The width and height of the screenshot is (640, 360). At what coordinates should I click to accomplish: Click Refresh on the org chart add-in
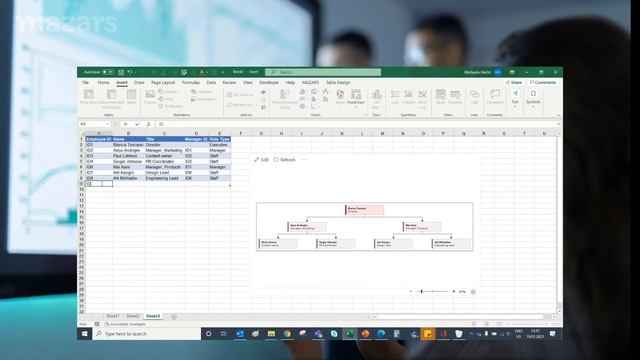[x=284, y=160]
